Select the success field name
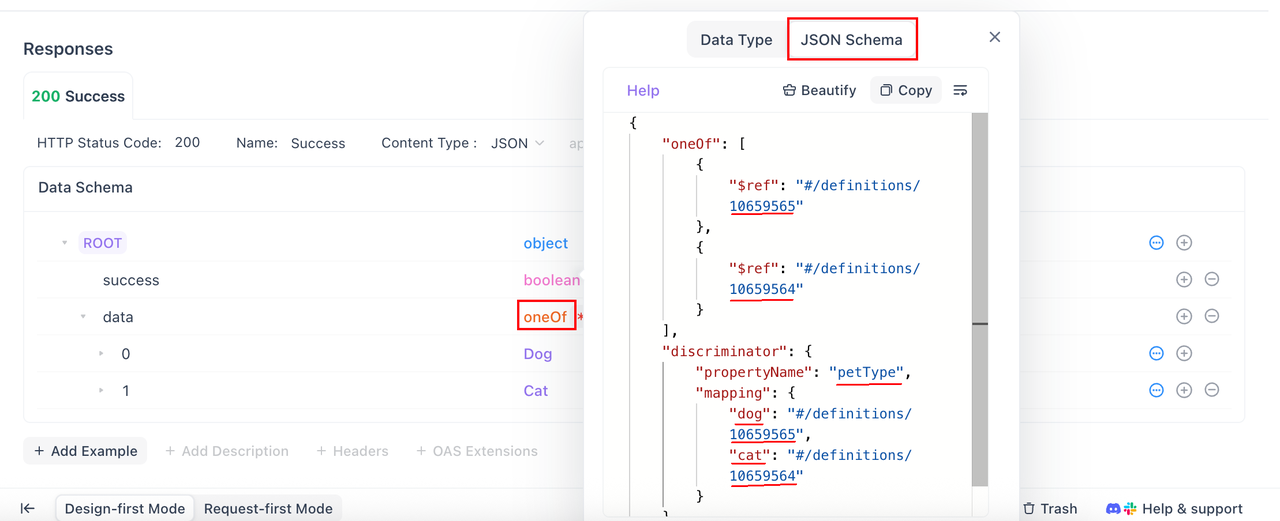 click(x=131, y=280)
